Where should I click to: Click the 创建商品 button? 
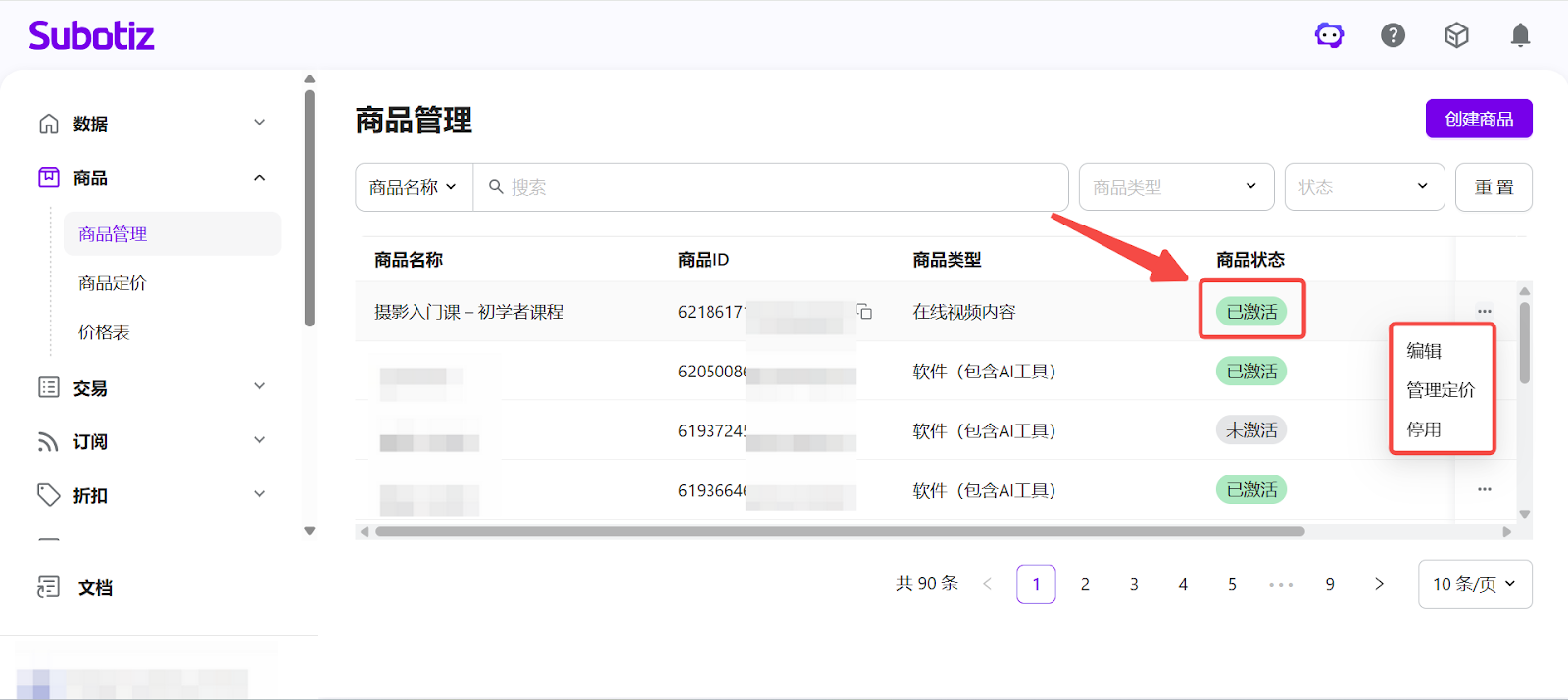coord(1478,120)
